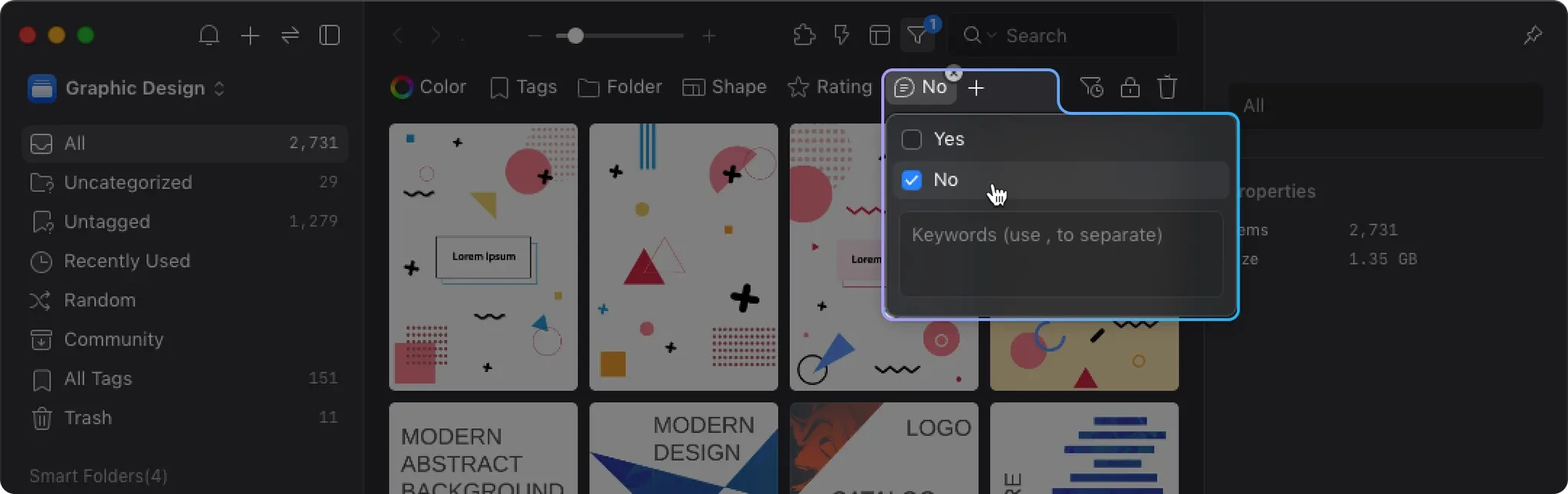Open All Tags in the sidebar
Image resolution: width=1568 pixels, height=494 pixels.
185,378
